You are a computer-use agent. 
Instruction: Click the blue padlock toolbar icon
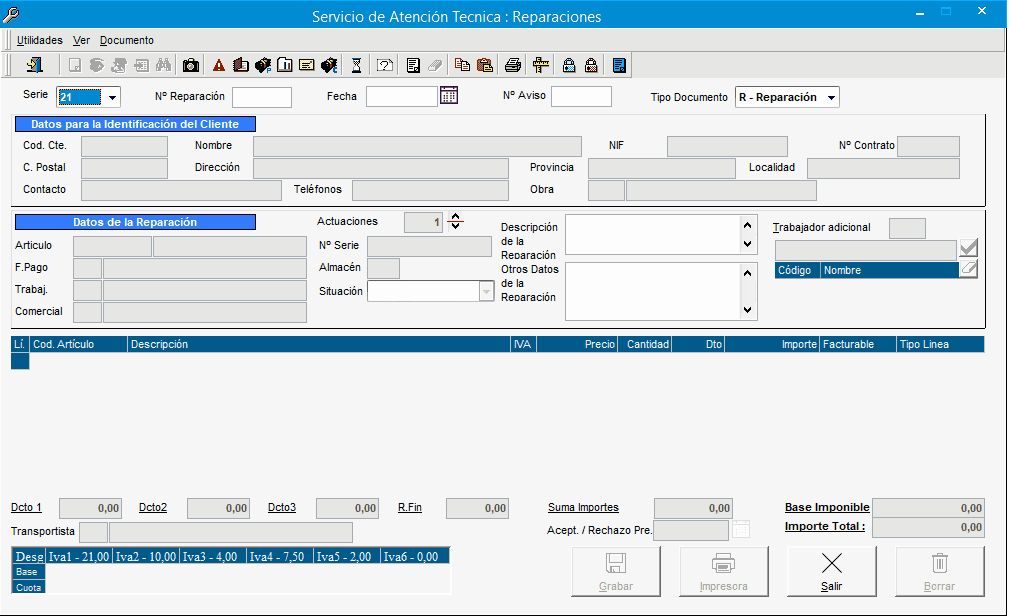(568, 65)
